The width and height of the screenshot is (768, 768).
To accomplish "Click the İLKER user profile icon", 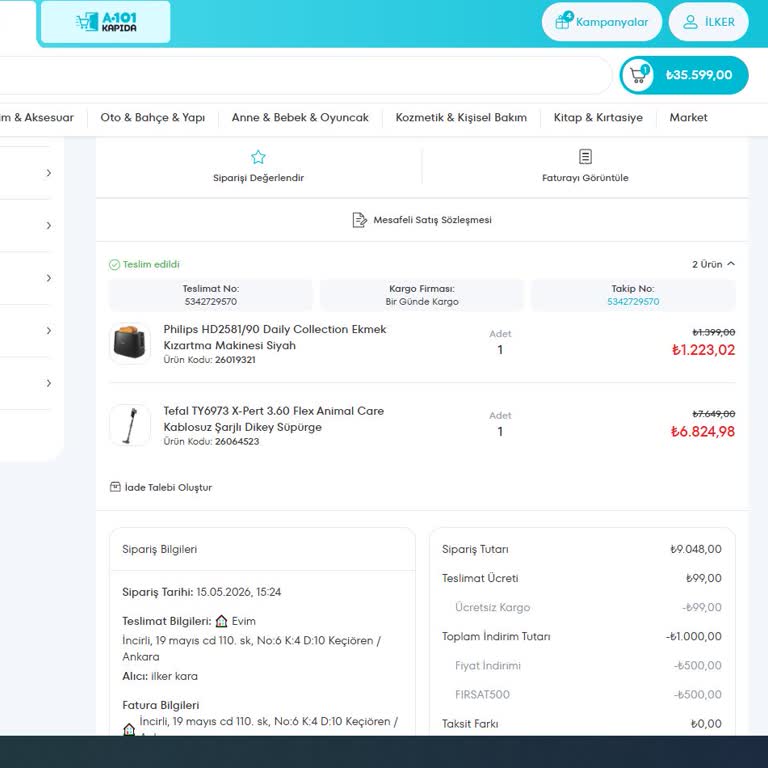I will pyautogui.click(x=690, y=22).
